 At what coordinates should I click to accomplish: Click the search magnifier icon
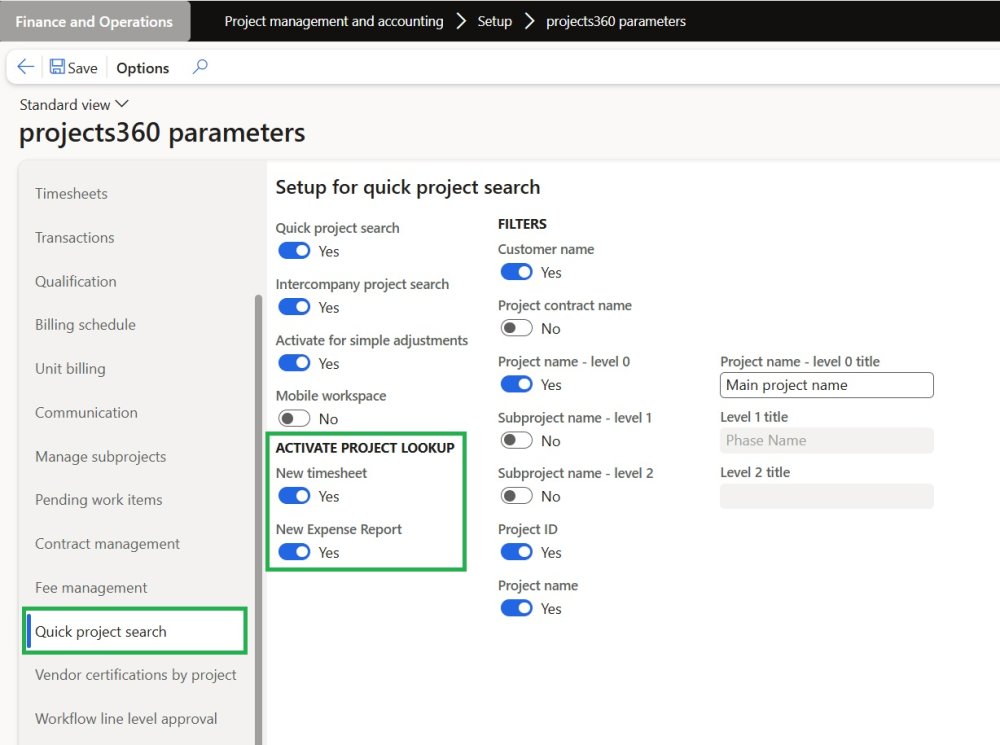pos(200,67)
